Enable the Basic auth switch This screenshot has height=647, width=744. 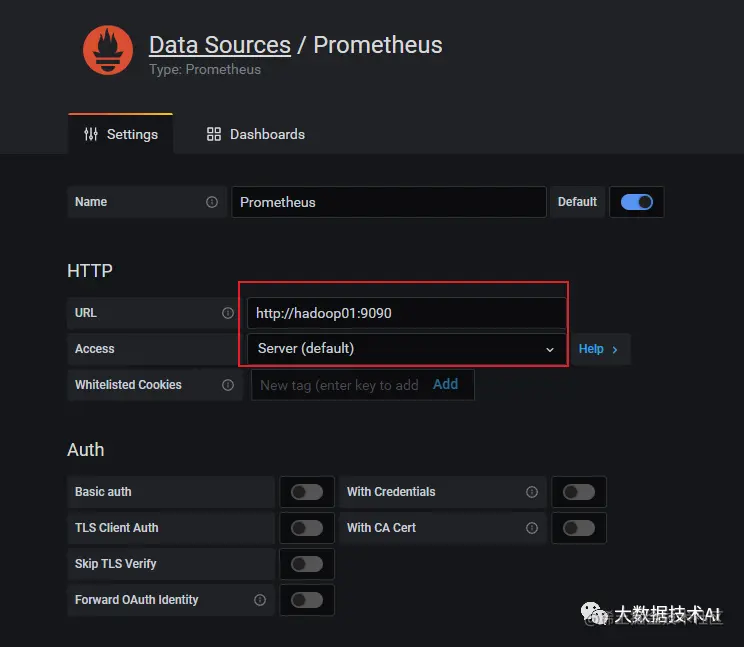(307, 492)
